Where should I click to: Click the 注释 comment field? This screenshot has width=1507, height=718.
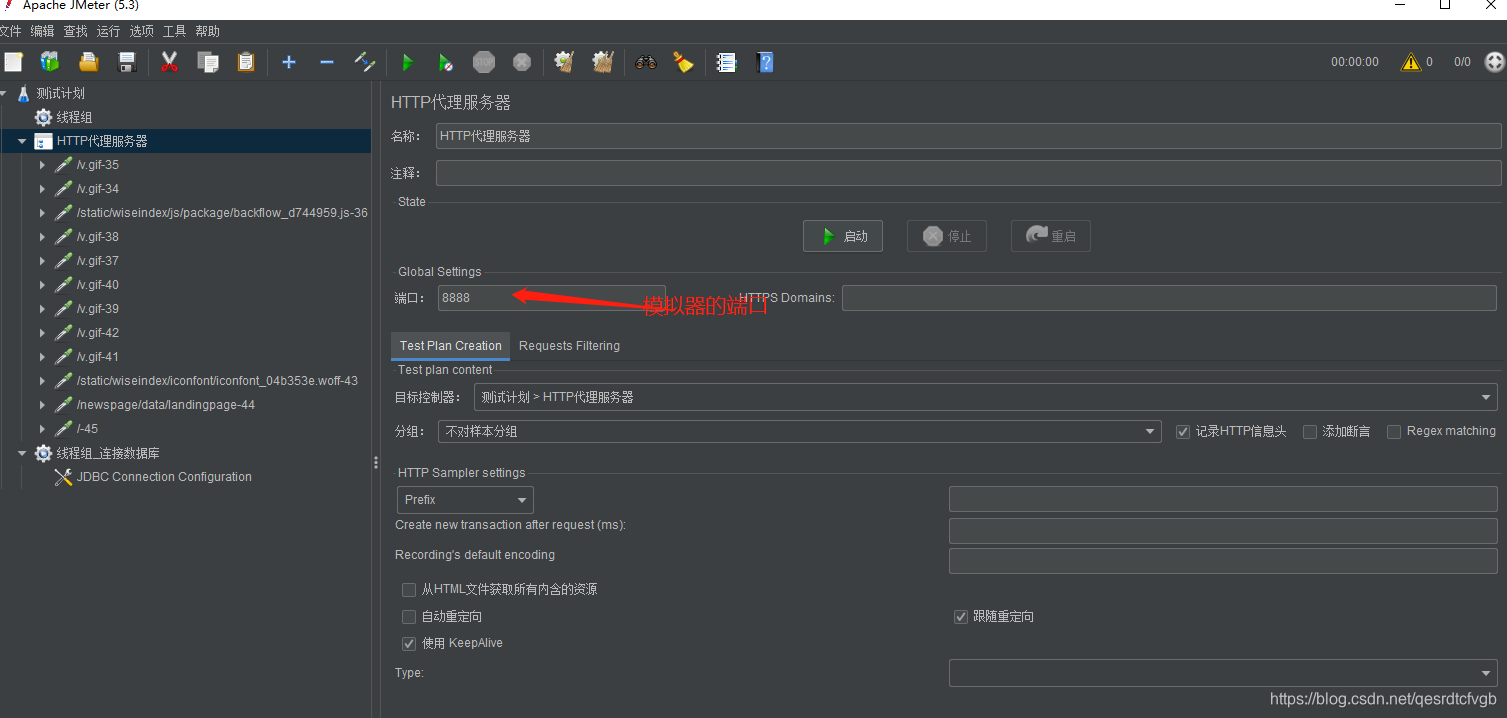(968, 173)
